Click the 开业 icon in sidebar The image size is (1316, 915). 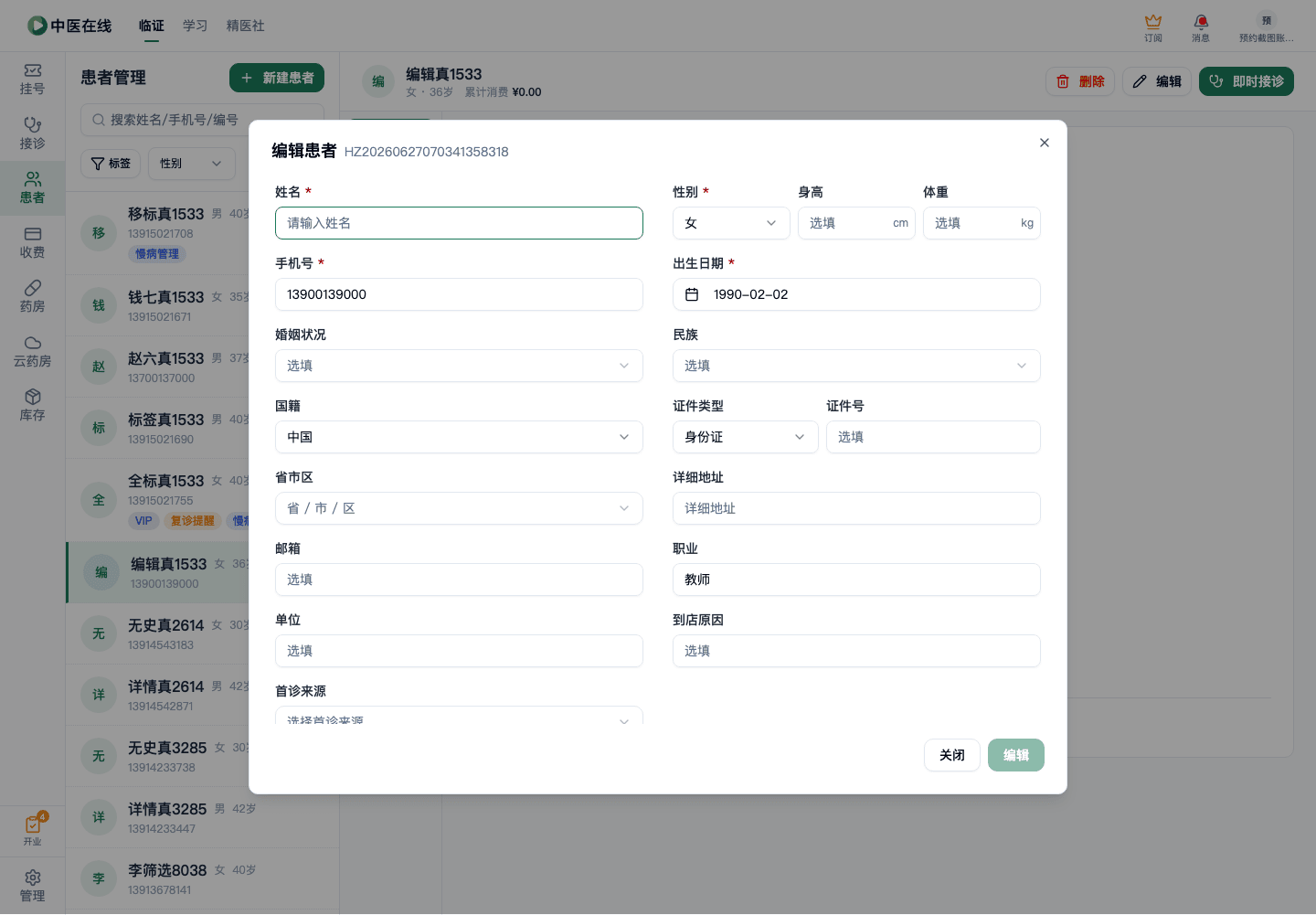click(32, 830)
